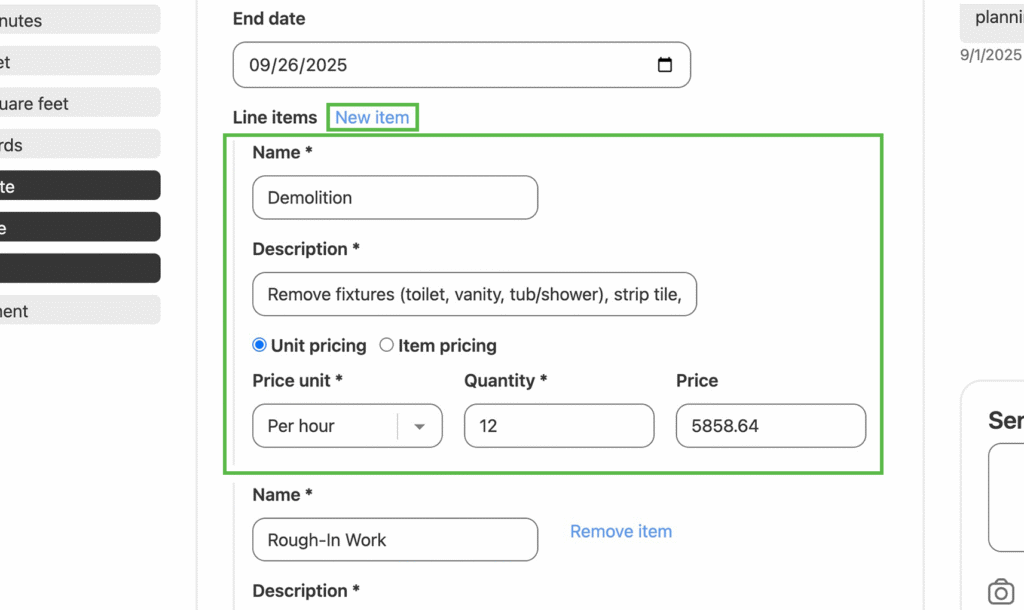Click the End date field showing 09/26/2025

tap(440, 66)
